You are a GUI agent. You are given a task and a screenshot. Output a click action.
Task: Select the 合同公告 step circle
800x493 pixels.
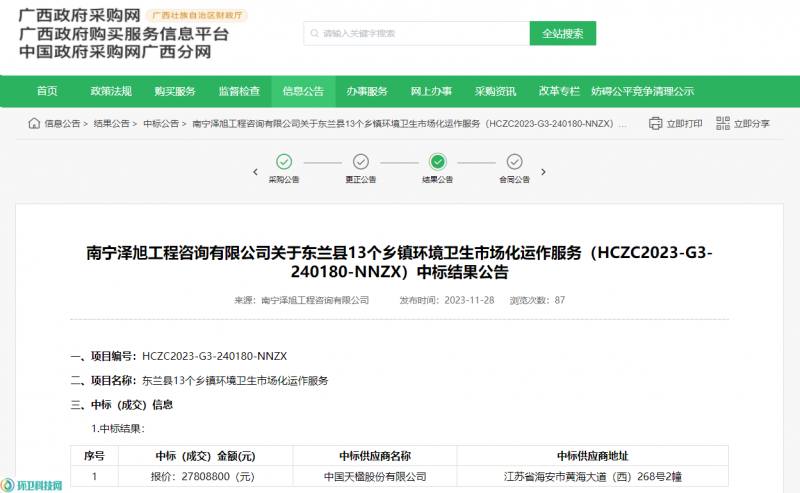pos(514,162)
